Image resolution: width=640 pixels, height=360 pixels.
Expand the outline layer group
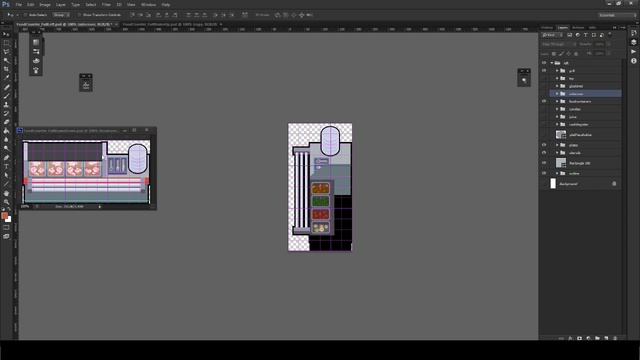557,173
